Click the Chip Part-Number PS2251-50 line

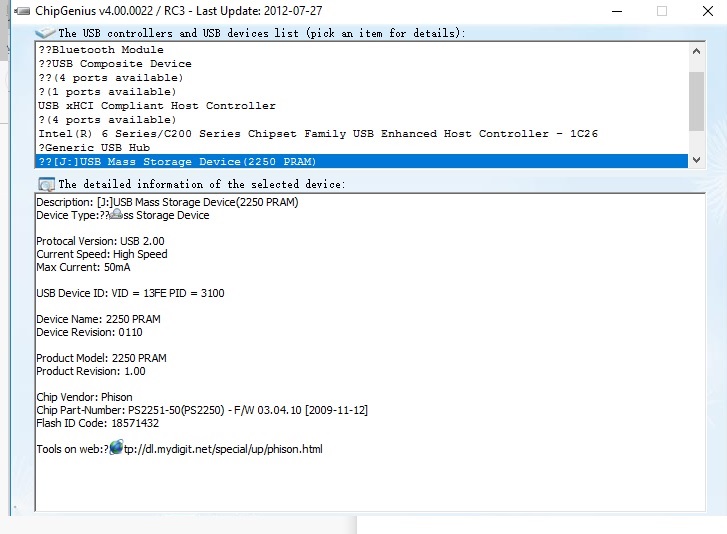click(202, 410)
